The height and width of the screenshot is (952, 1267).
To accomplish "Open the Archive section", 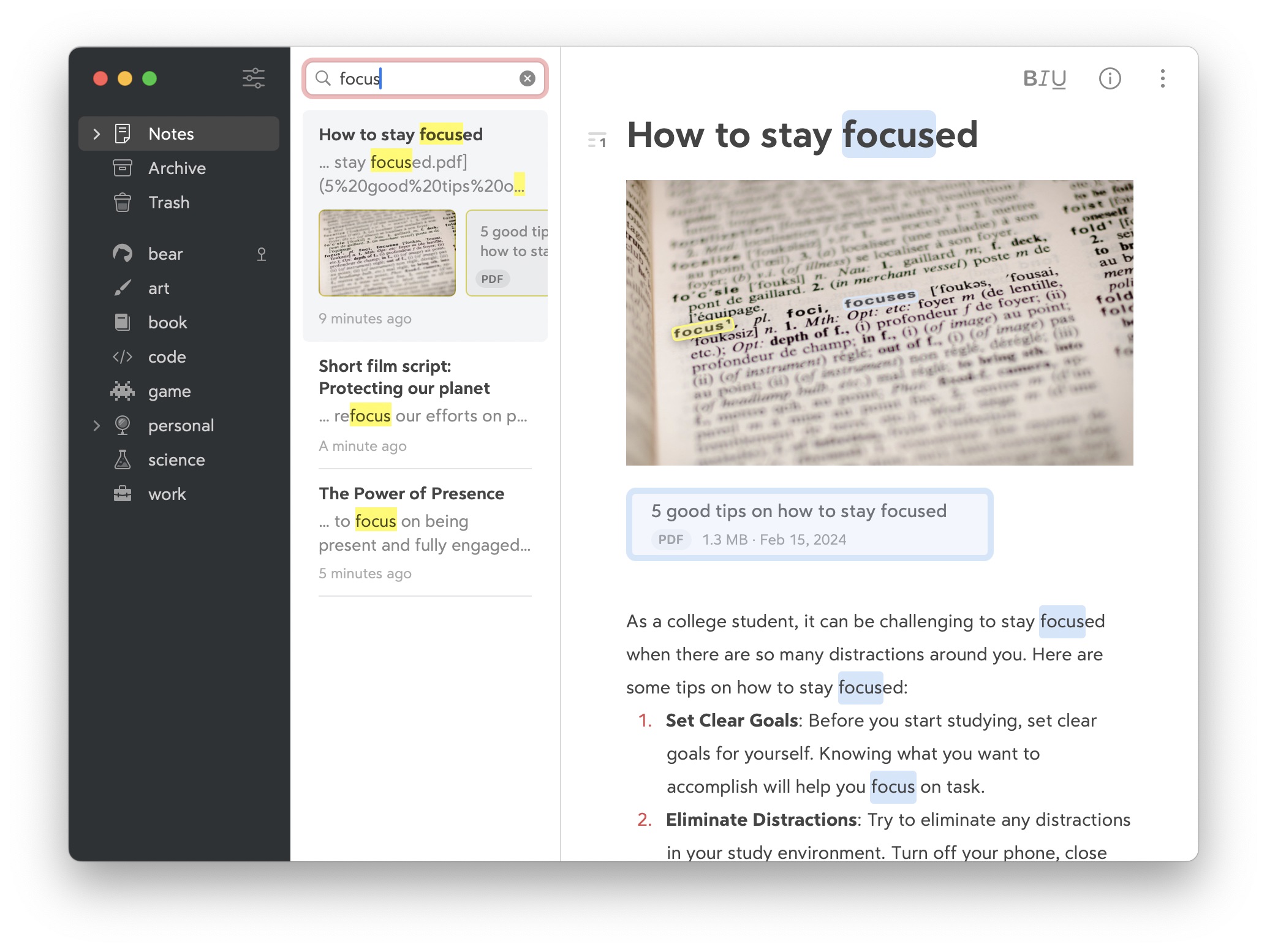I will tap(176, 168).
